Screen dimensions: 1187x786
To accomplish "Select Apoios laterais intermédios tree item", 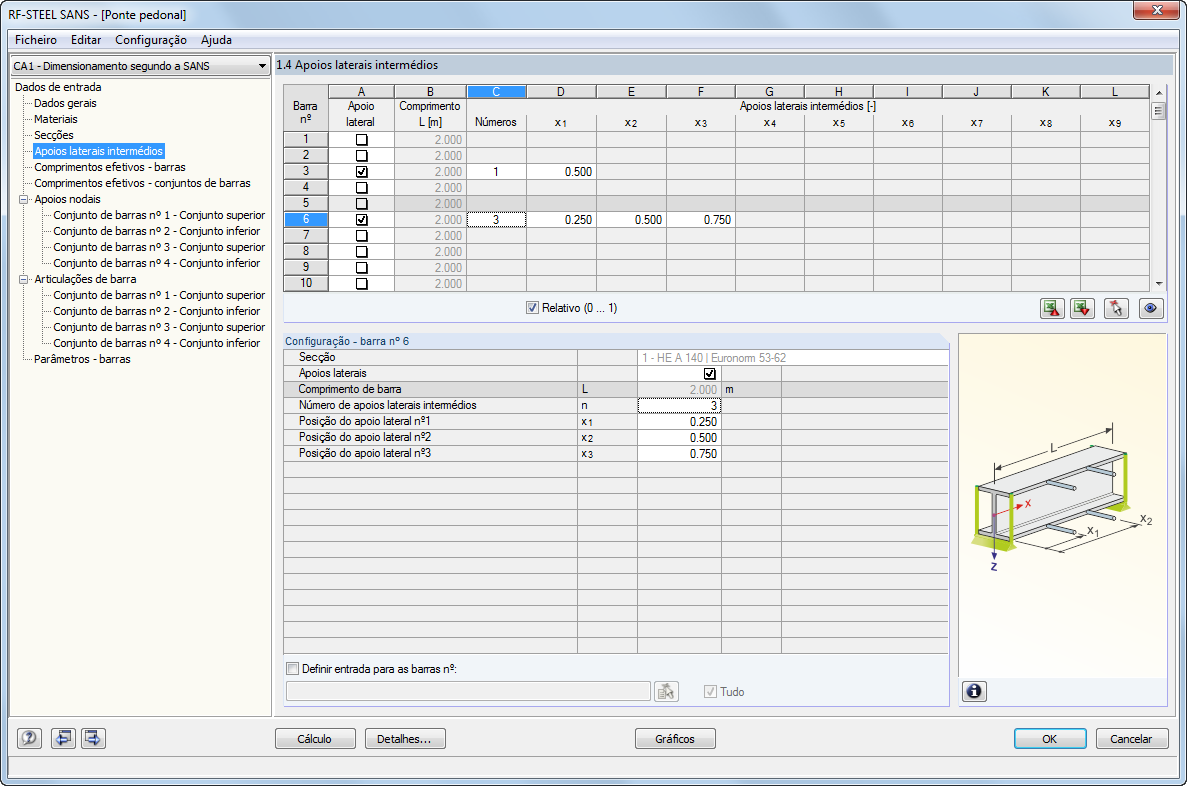I will click(98, 151).
